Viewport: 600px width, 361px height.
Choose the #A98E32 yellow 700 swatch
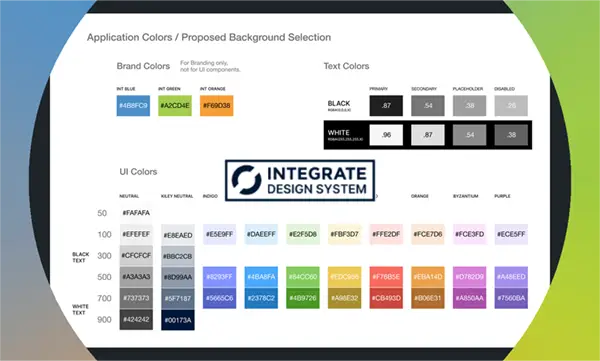click(x=345, y=298)
